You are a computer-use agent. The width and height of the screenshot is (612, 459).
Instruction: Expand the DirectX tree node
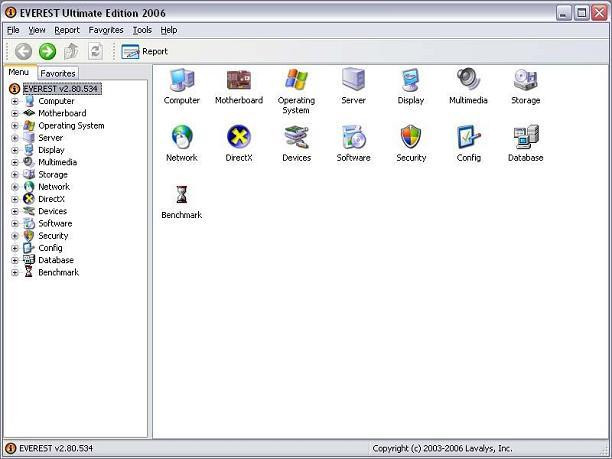tap(15, 199)
